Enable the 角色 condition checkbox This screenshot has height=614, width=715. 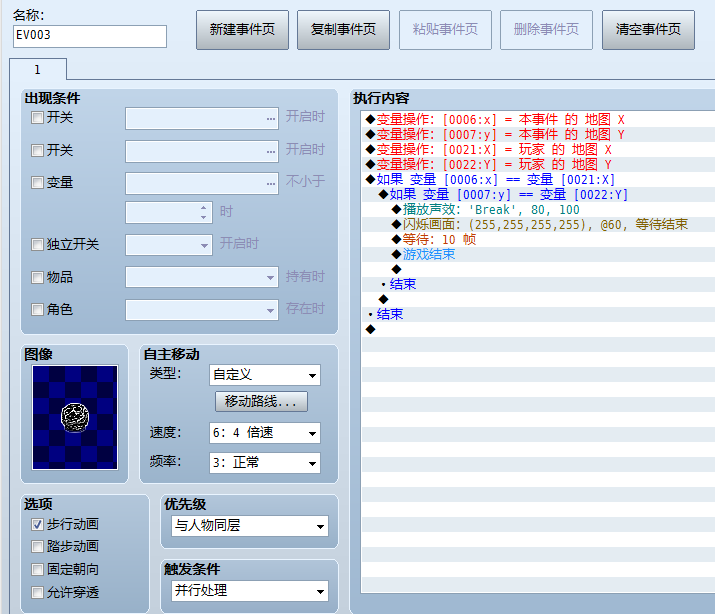coord(37,310)
